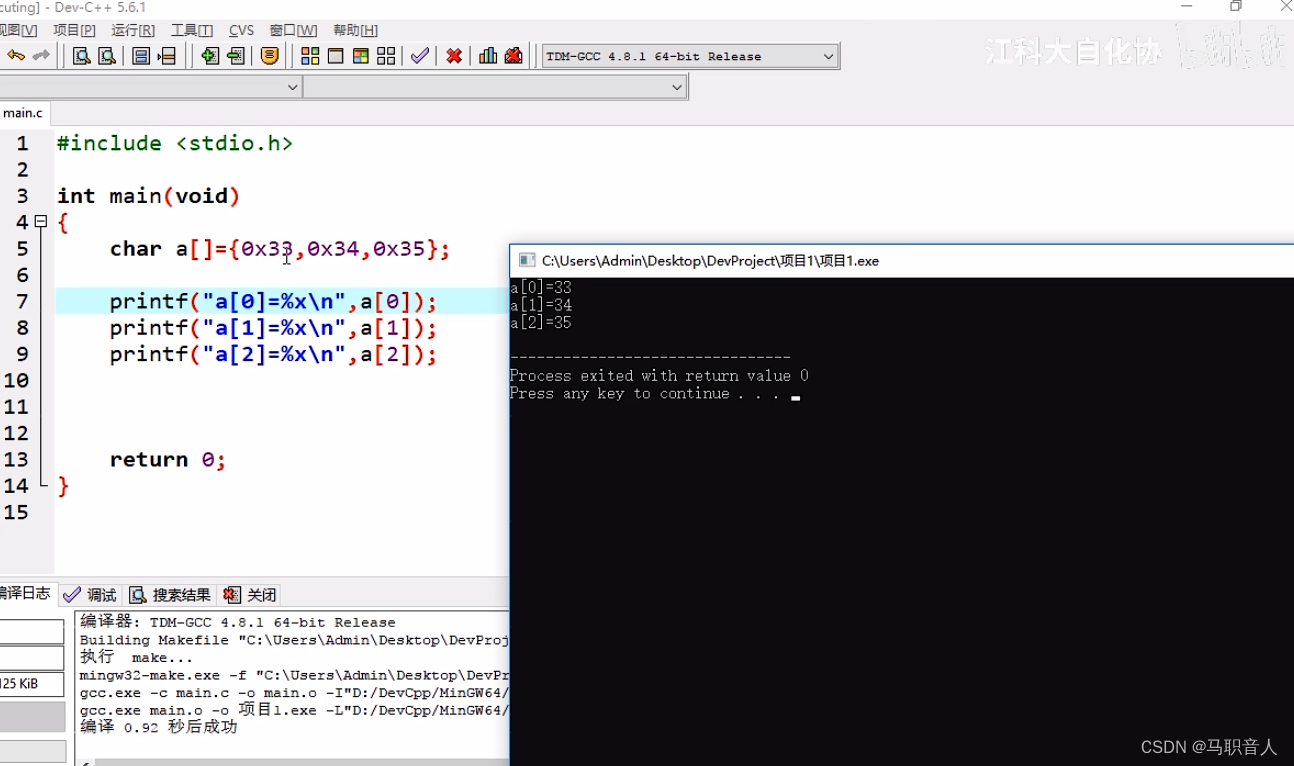Screen dimensions: 1294x766
Task: Click console output a[0]=33
Action: [541, 288]
